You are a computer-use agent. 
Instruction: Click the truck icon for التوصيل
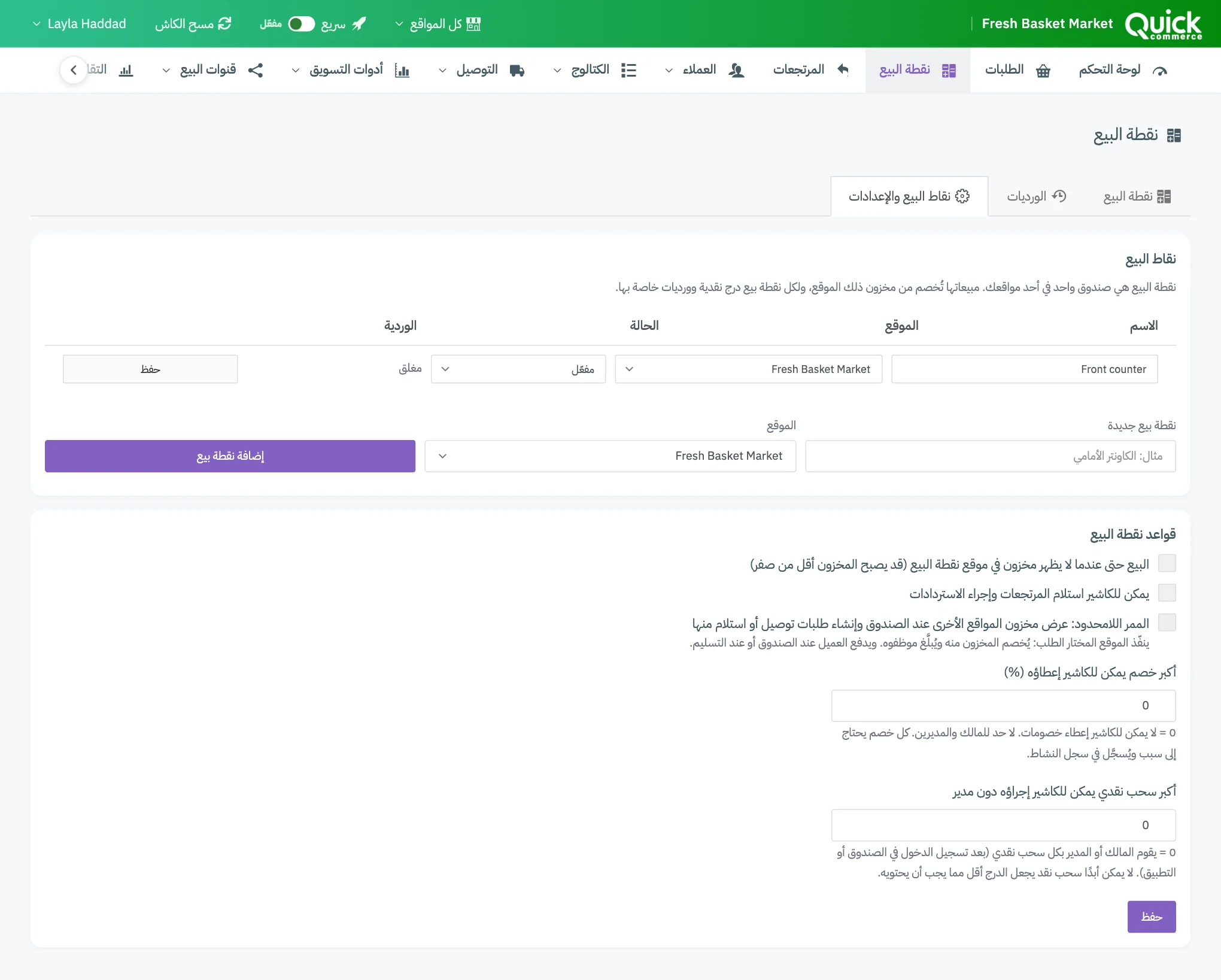(x=517, y=71)
